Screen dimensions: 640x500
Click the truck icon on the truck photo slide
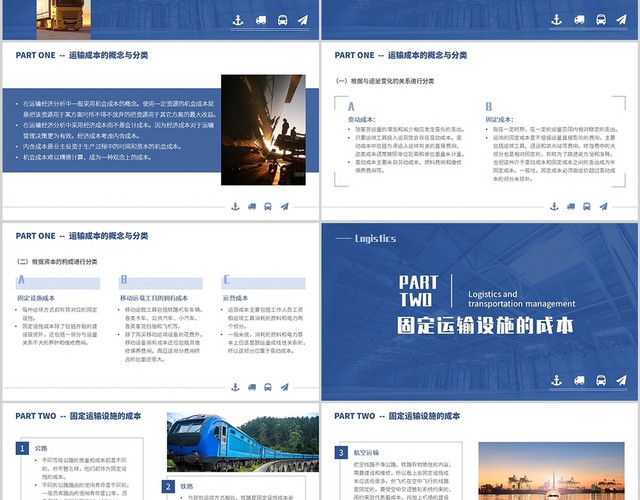point(261,20)
